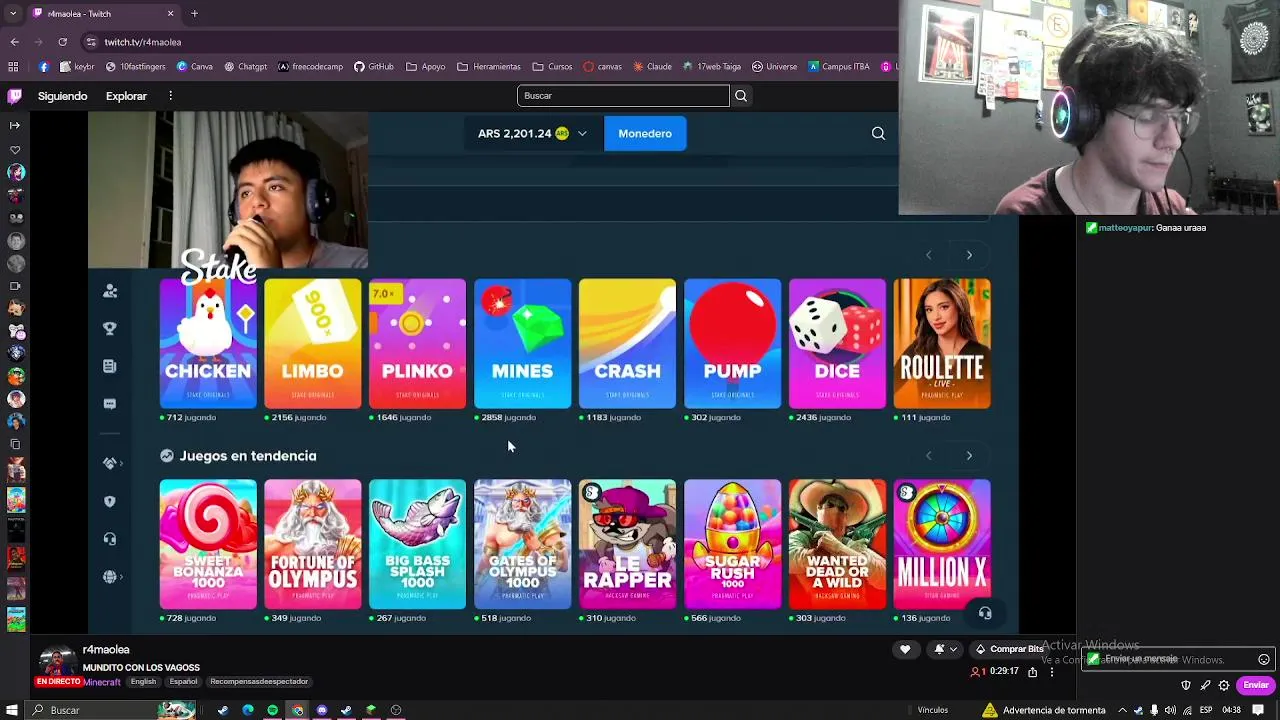Click the Recompensasdeespectador tag

pyautogui.click(x=259, y=682)
